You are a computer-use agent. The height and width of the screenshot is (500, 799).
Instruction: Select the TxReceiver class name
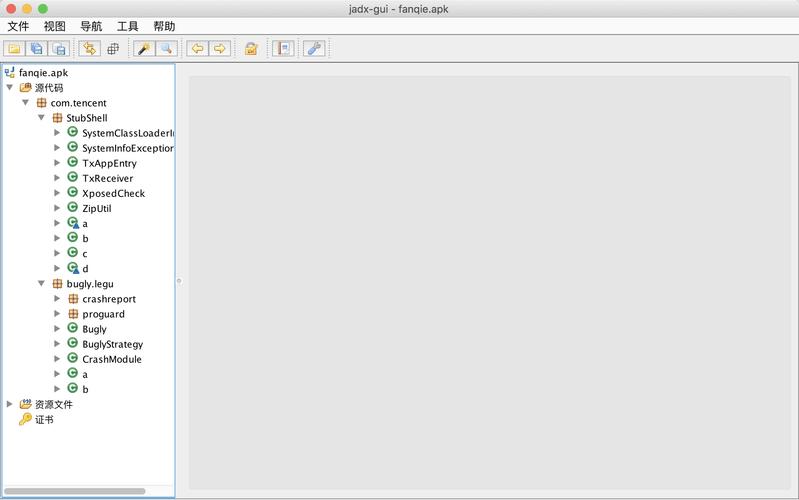pos(108,178)
